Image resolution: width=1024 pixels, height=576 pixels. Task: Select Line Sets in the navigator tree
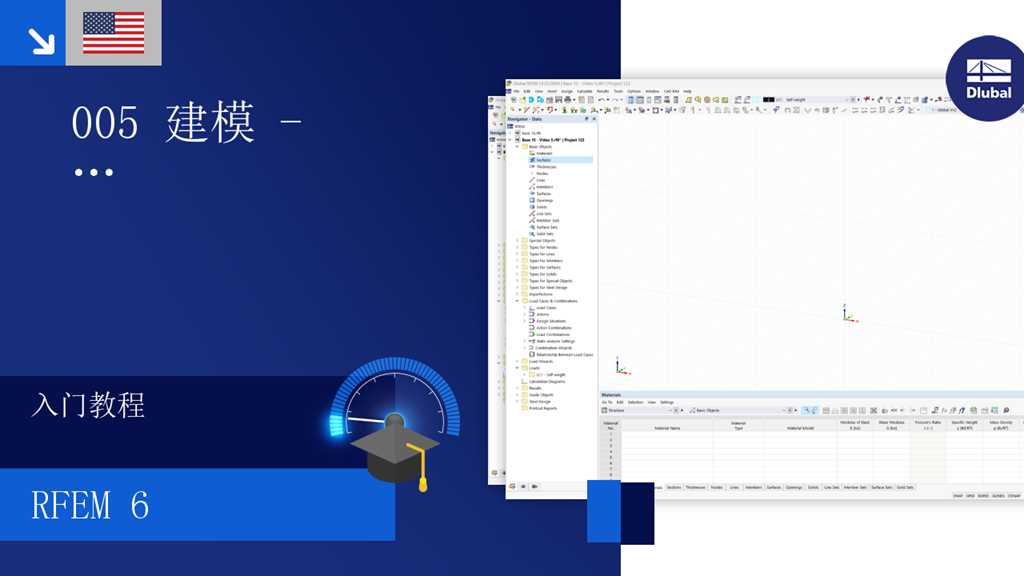pyautogui.click(x=544, y=214)
